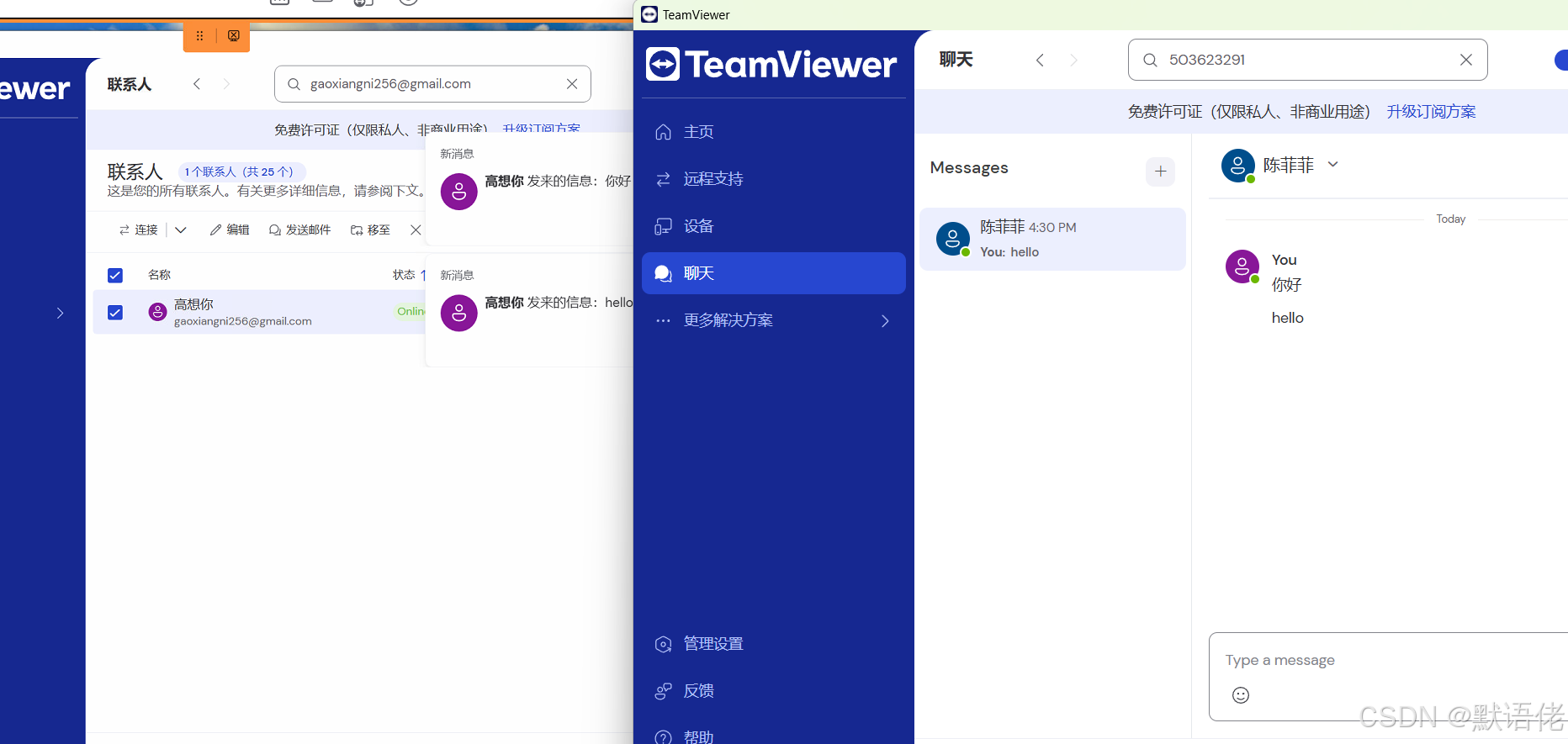This screenshot has height=744, width=1568.
Task: Click the feedback icon beside 反馈
Action: [663, 691]
